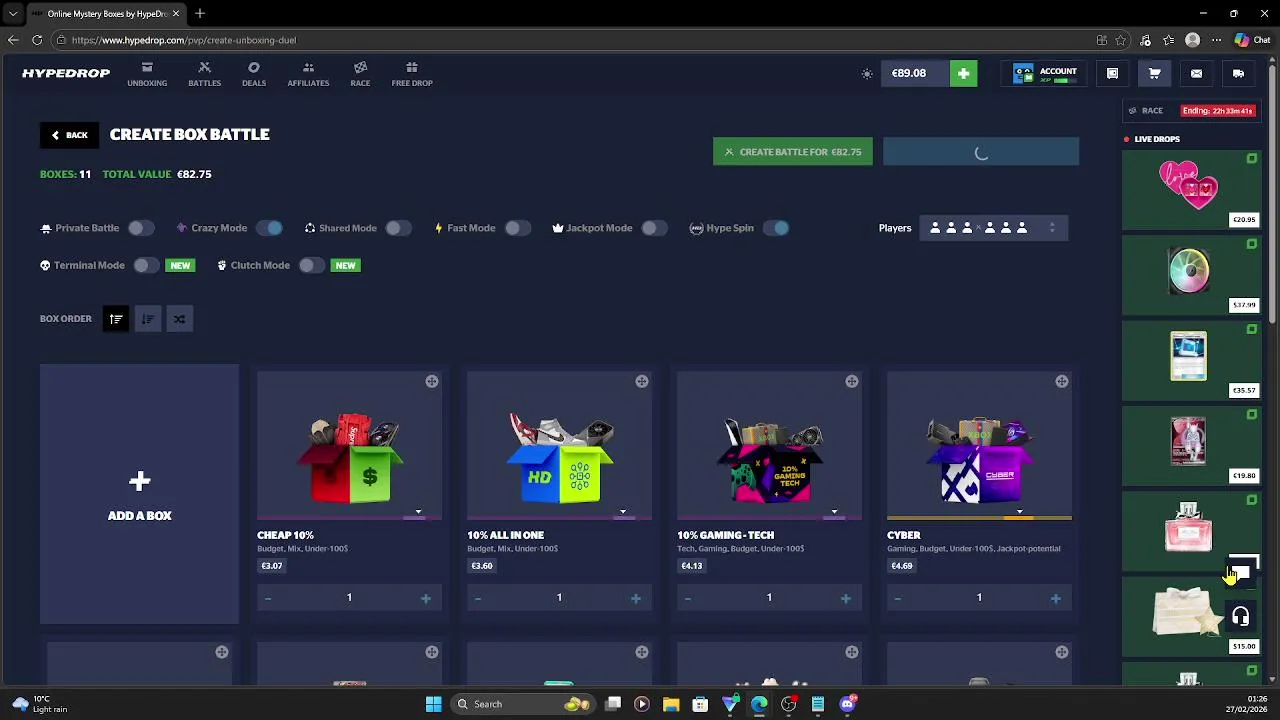Open the messages envelope icon

[x=1196, y=73]
